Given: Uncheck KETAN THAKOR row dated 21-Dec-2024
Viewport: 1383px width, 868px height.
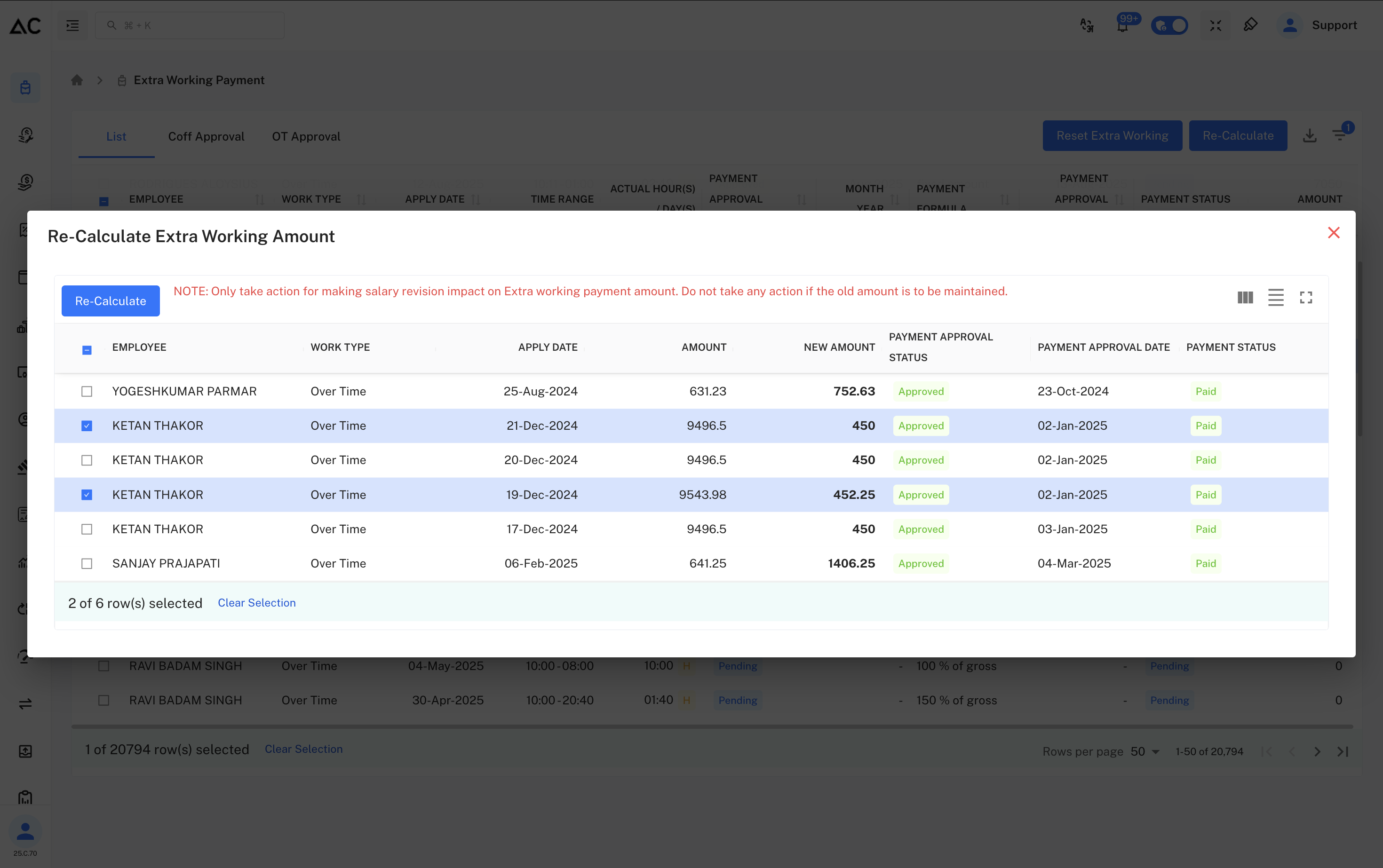Looking at the screenshot, I should [x=87, y=426].
